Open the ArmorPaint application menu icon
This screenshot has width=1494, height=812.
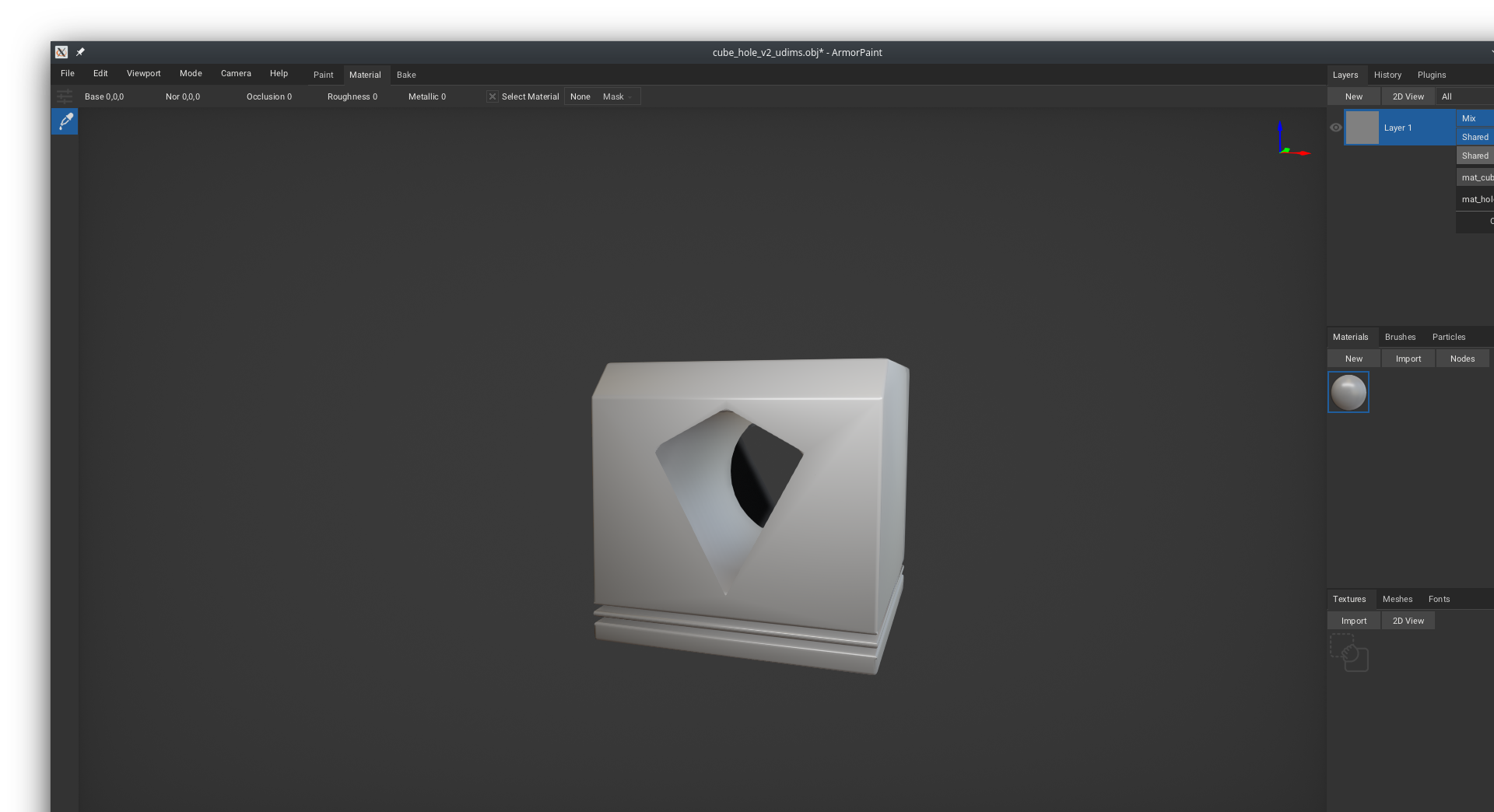pos(61,52)
